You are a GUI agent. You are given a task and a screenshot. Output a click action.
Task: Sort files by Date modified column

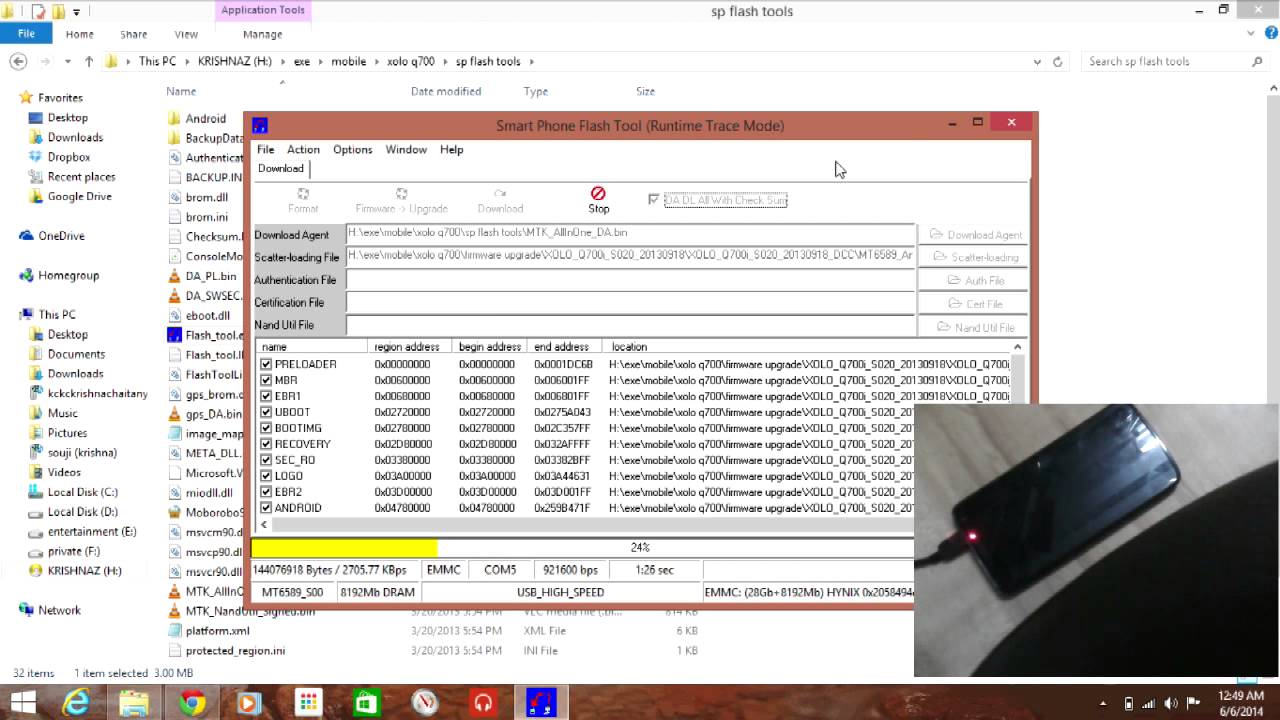coord(446,91)
